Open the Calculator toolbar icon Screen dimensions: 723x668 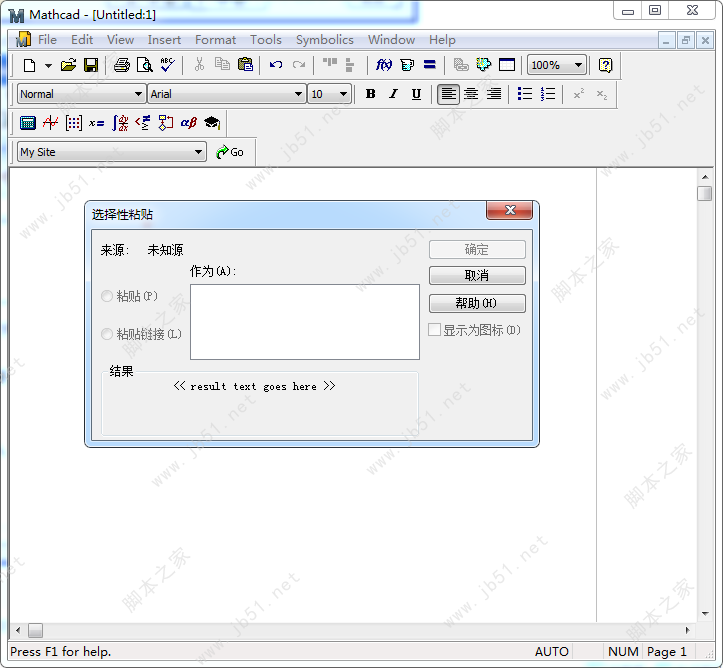pyautogui.click(x=28, y=123)
